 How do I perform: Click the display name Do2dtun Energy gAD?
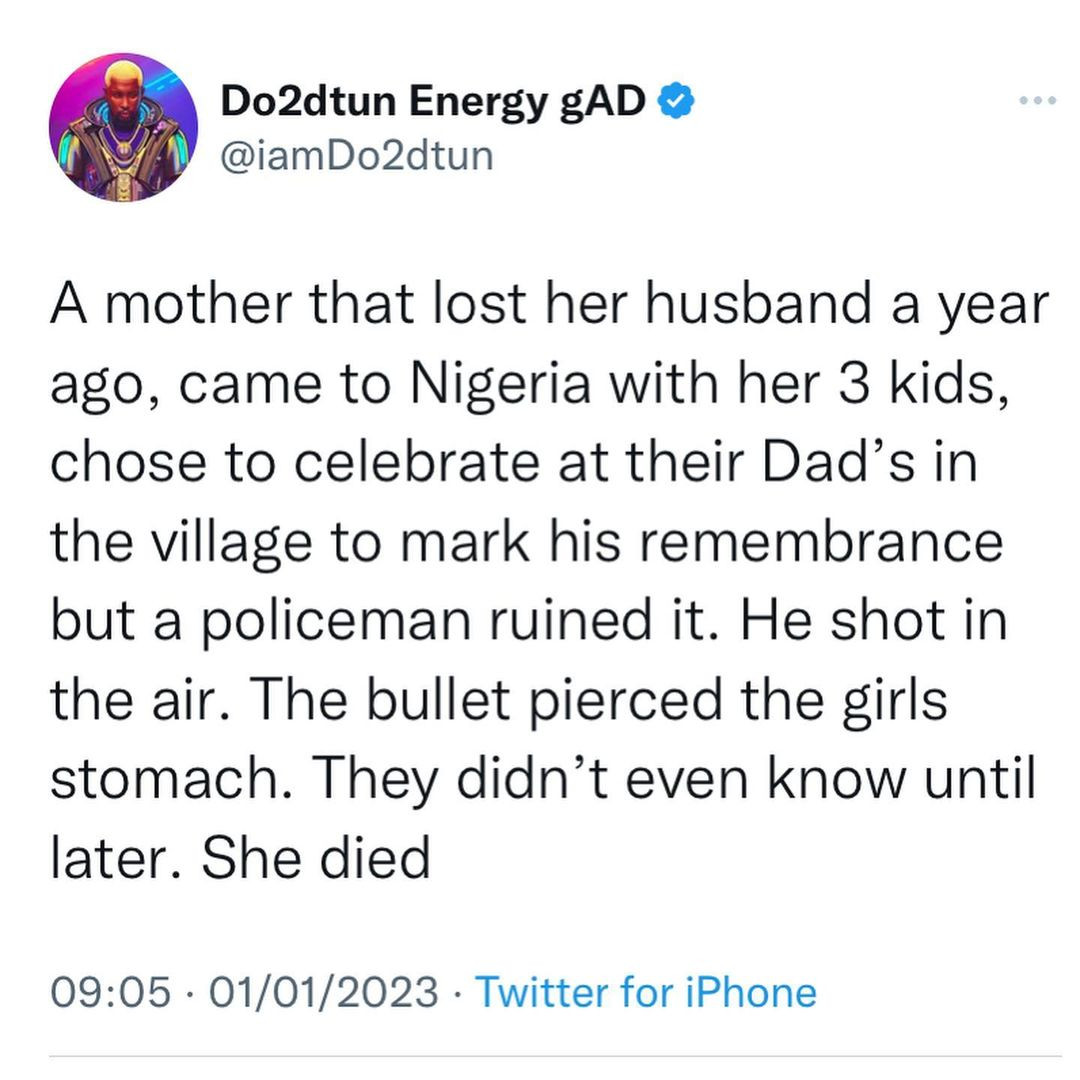(x=432, y=102)
